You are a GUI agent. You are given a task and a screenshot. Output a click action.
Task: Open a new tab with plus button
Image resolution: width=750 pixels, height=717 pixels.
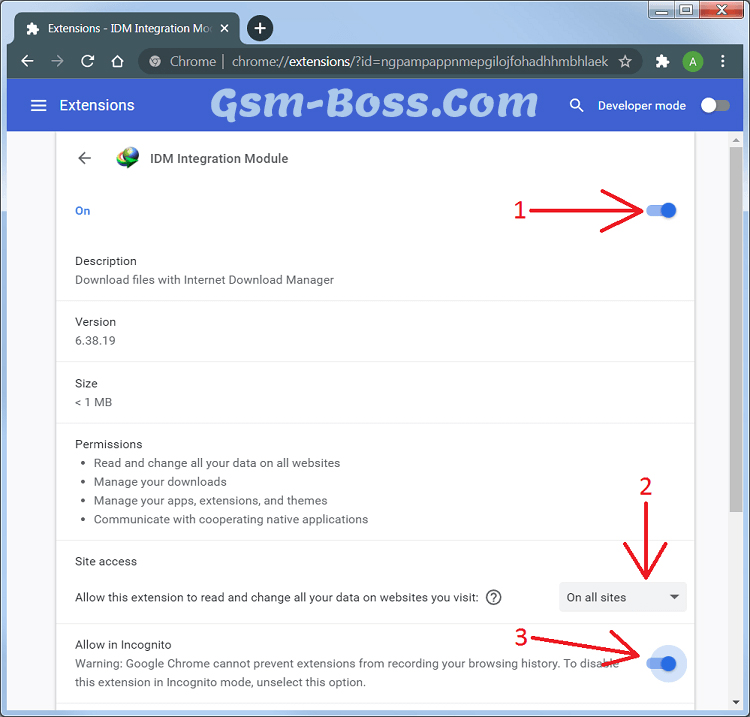[260, 28]
